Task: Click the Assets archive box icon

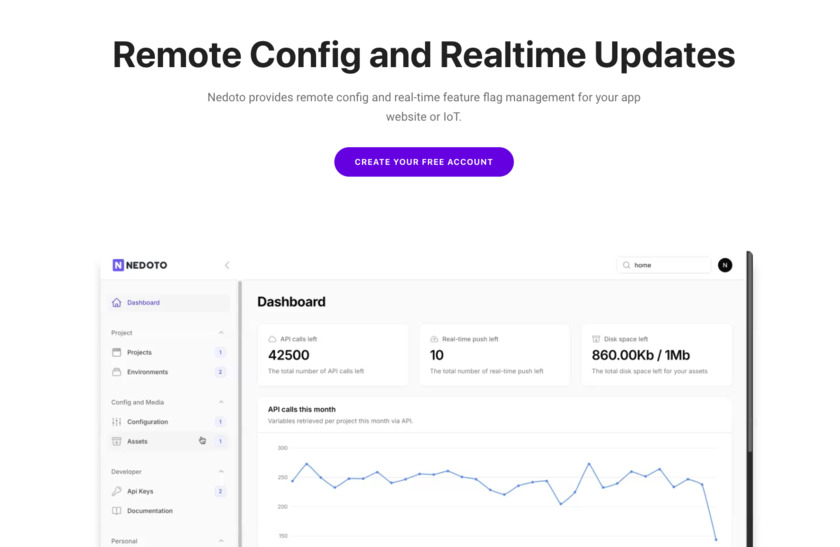Action: (116, 441)
